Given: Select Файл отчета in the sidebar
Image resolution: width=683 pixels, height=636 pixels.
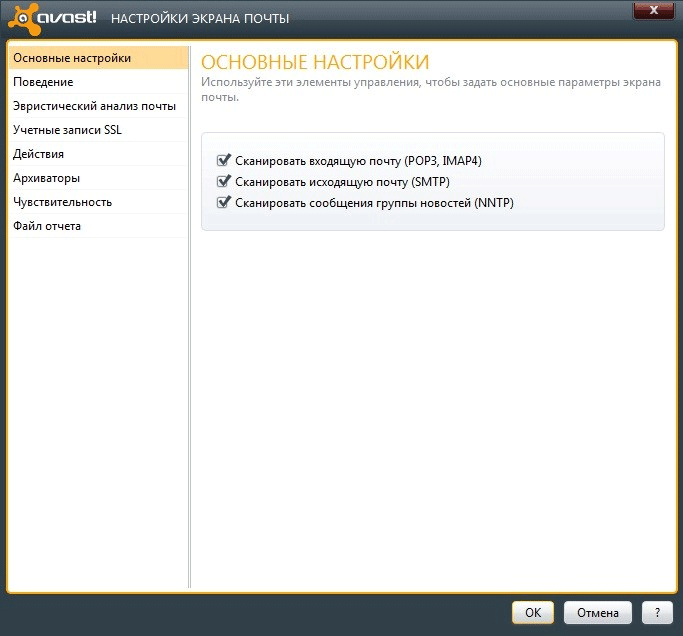Looking at the screenshot, I should (47, 226).
